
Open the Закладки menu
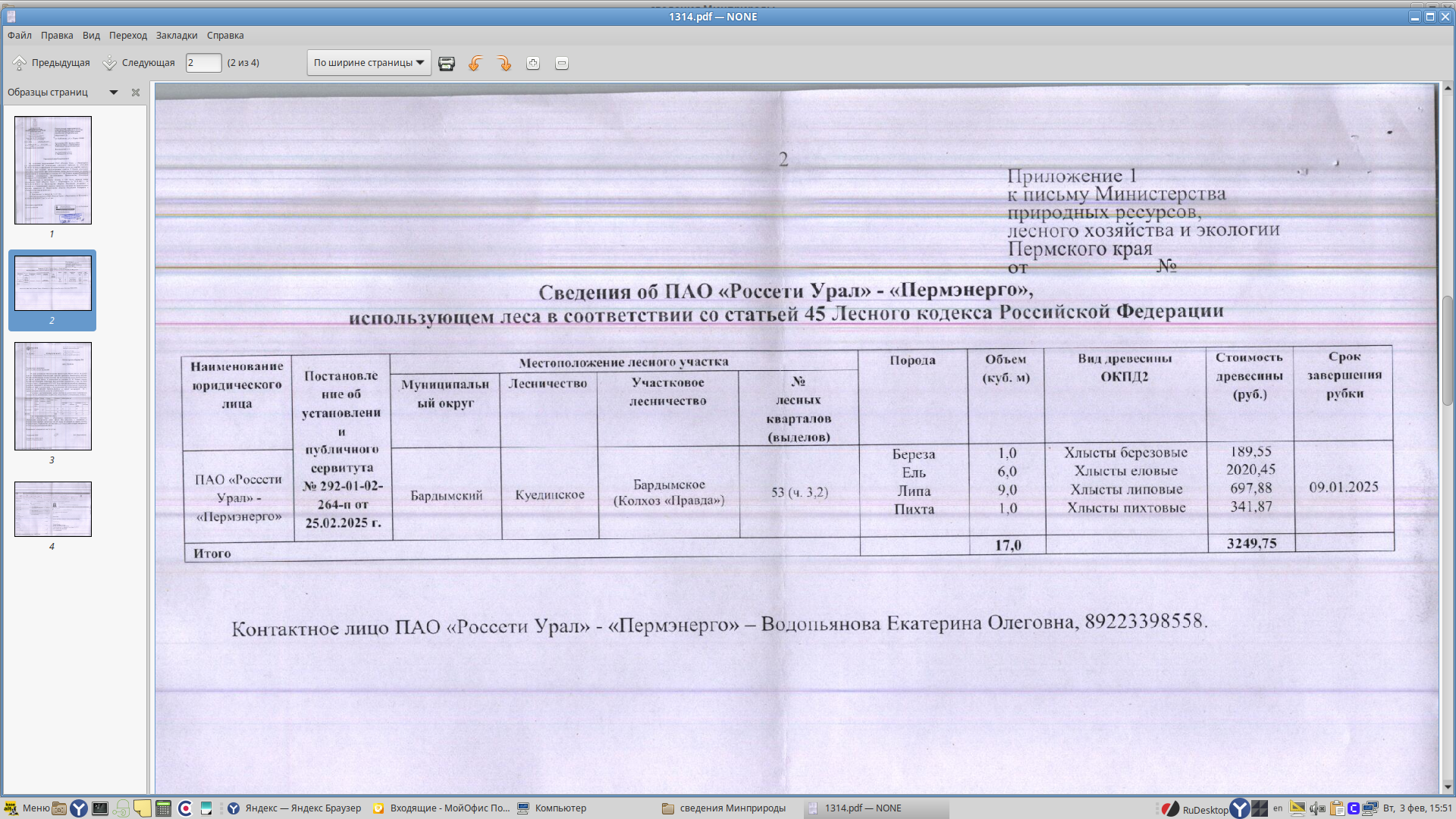click(x=177, y=36)
